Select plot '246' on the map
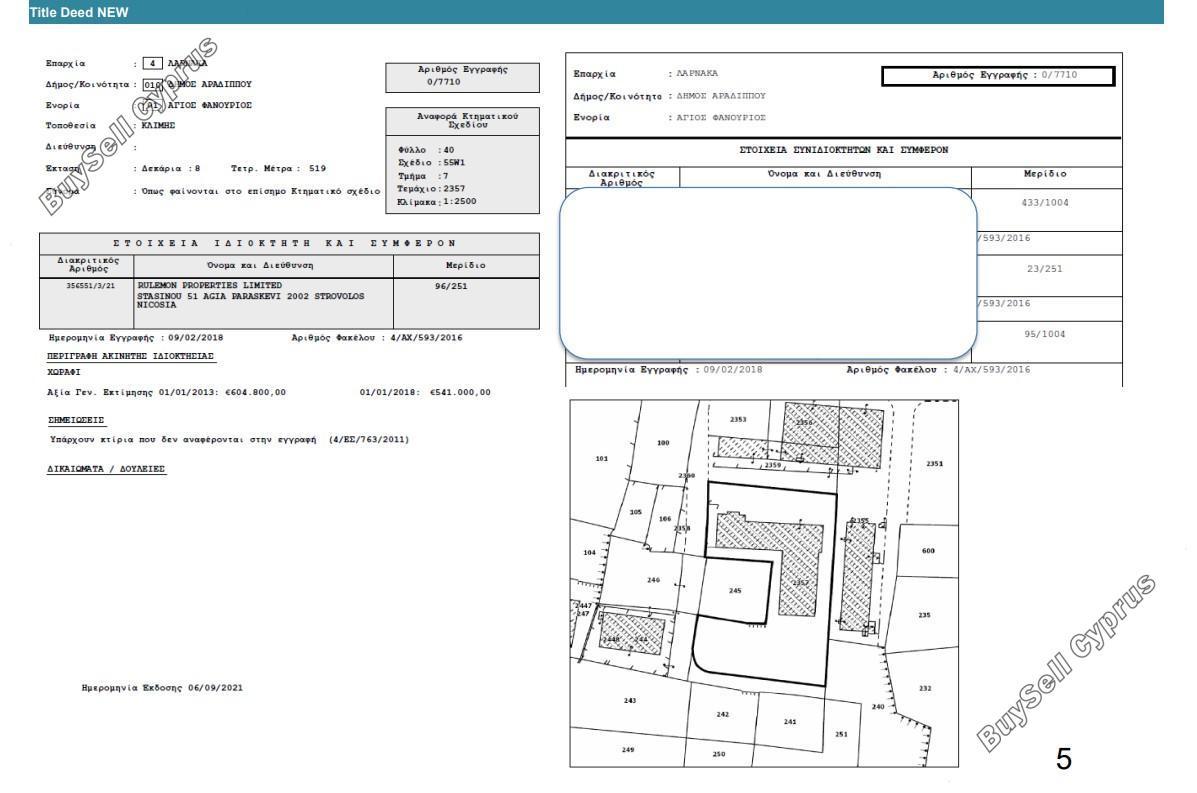 pos(653,580)
